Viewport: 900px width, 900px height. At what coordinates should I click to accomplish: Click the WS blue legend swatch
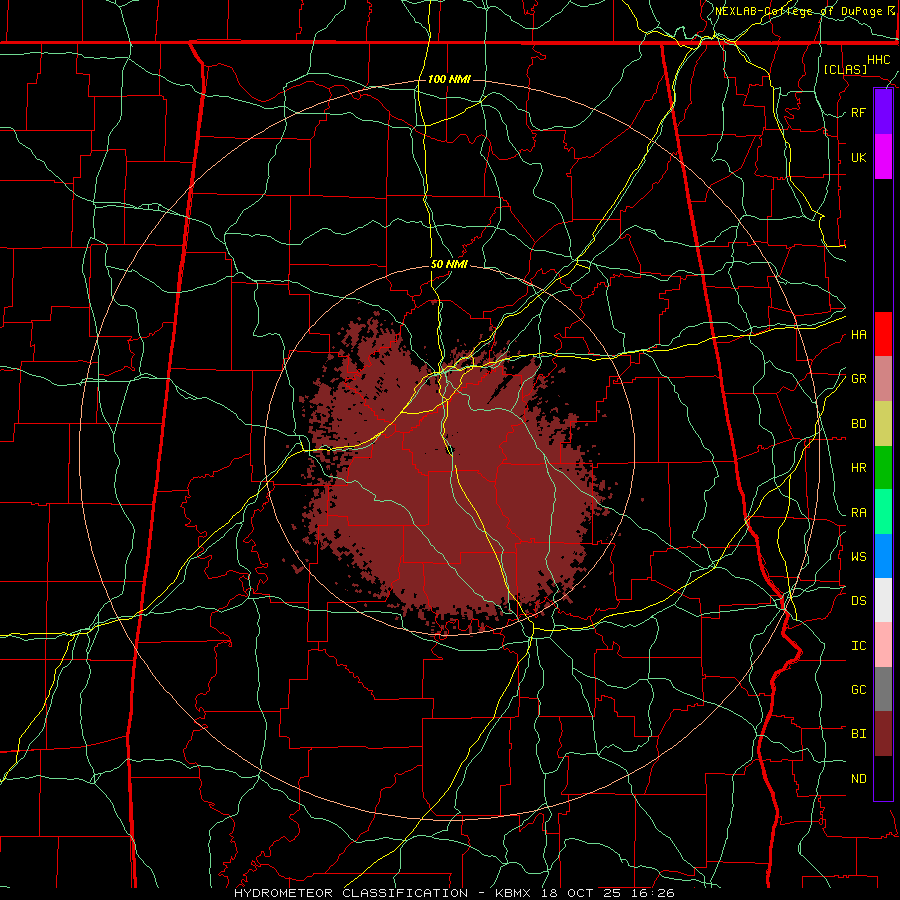[x=883, y=556]
